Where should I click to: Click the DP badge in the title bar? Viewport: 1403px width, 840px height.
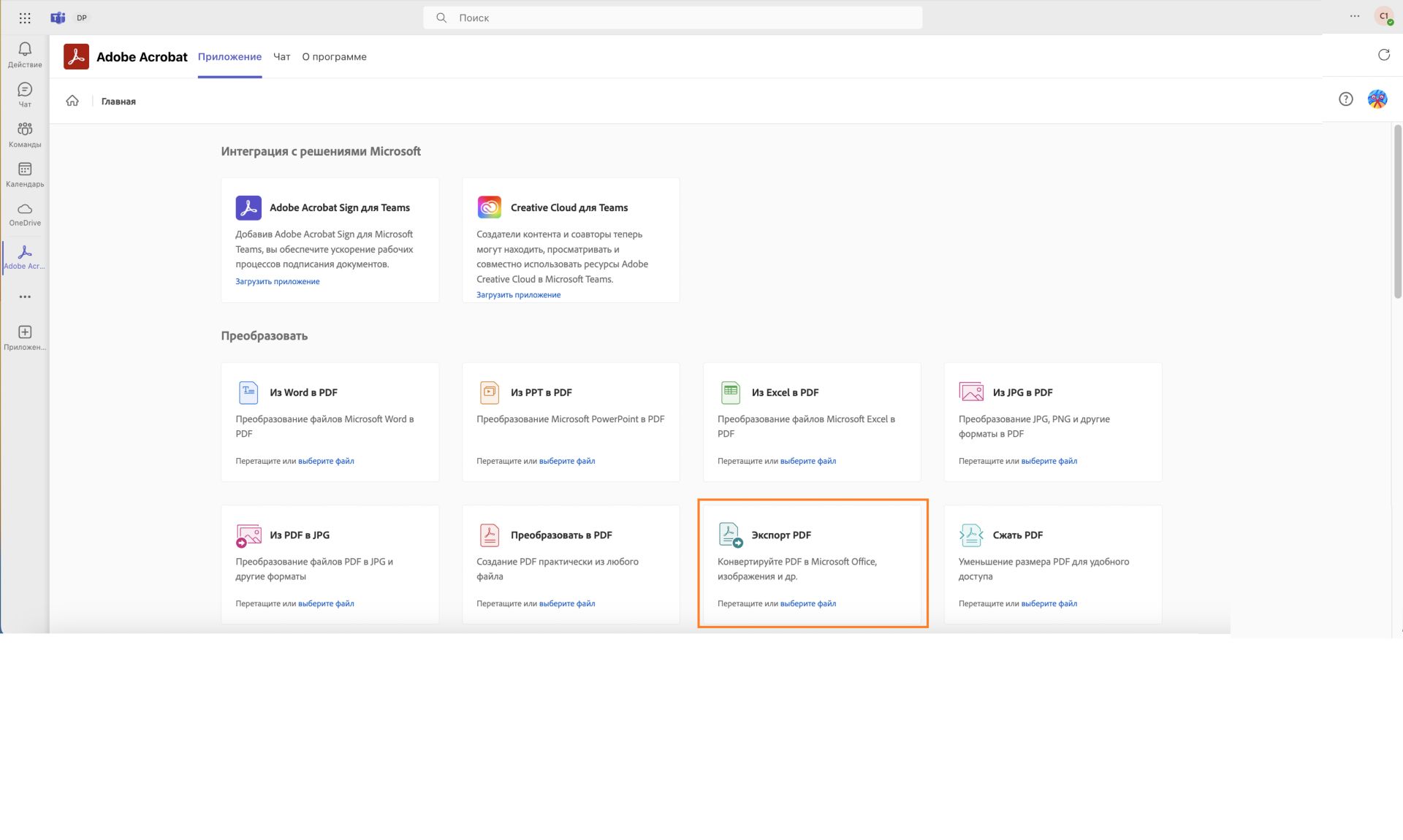point(82,18)
